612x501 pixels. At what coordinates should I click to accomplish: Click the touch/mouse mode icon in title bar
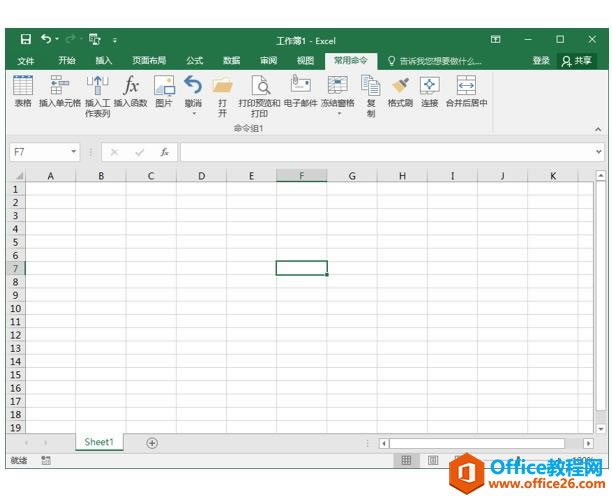(95, 39)
